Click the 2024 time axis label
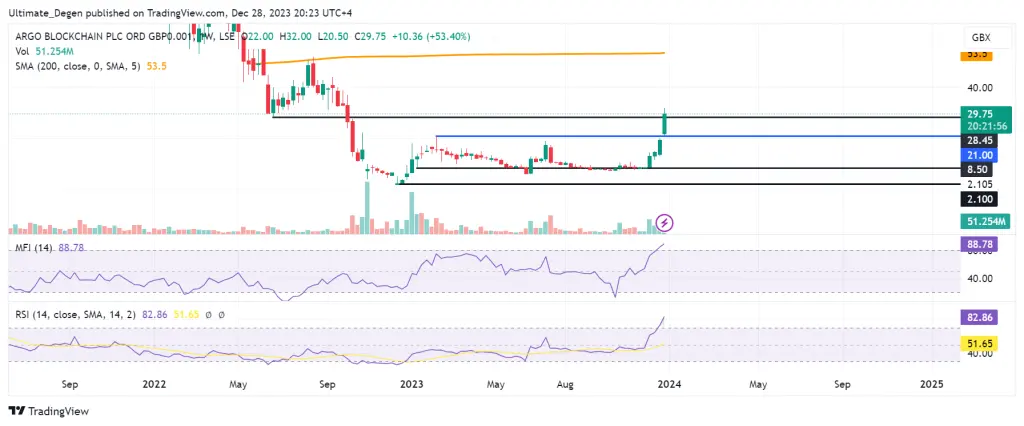Image resolution: width=1024 pixels, height=426 pixels. [x=669, y=385]
